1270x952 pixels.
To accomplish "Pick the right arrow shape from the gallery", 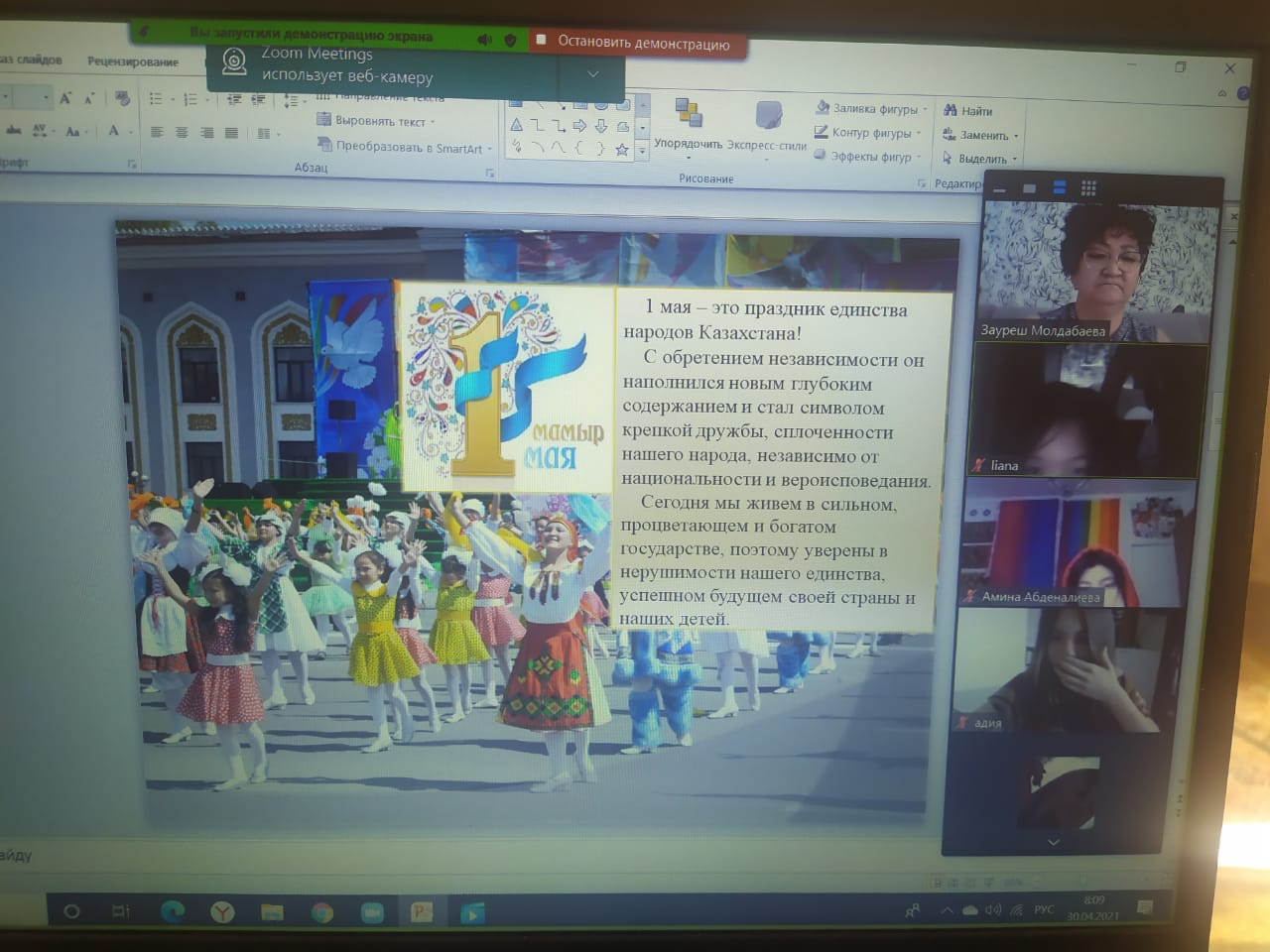I will [579, 126].
